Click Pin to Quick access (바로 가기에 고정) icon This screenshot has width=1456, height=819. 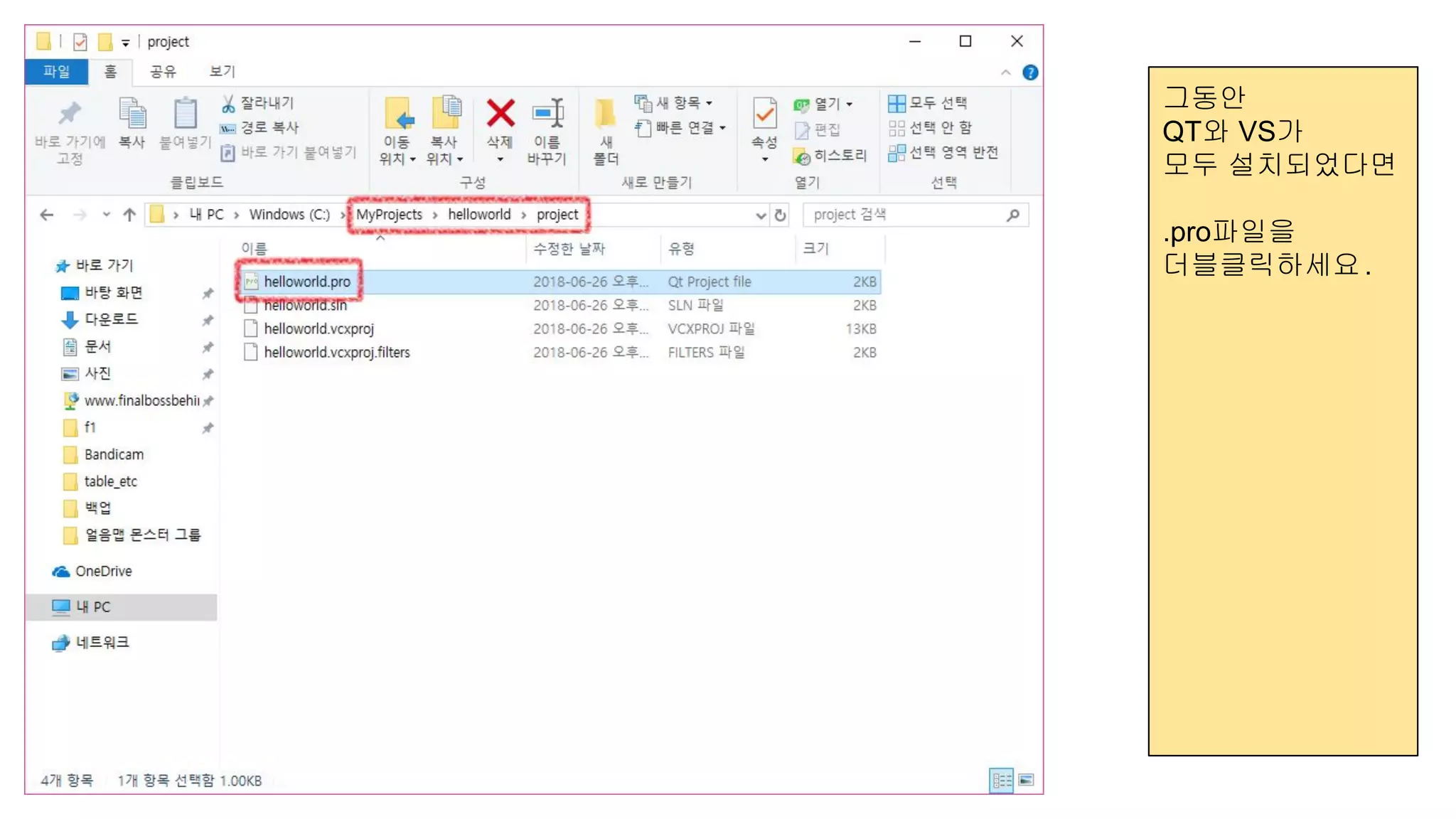pos(70,114)
